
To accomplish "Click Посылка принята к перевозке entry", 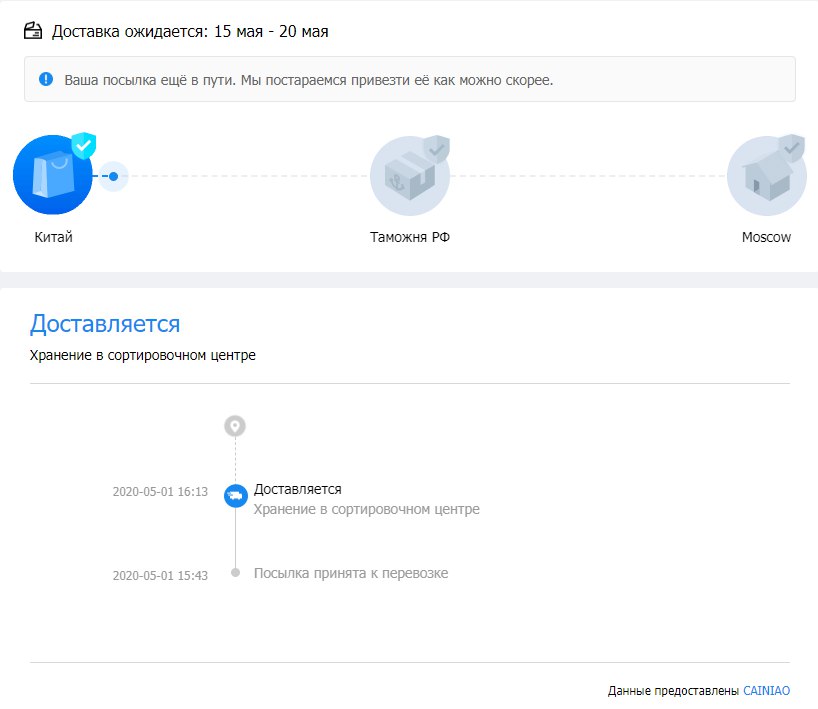I will [351, 573].
